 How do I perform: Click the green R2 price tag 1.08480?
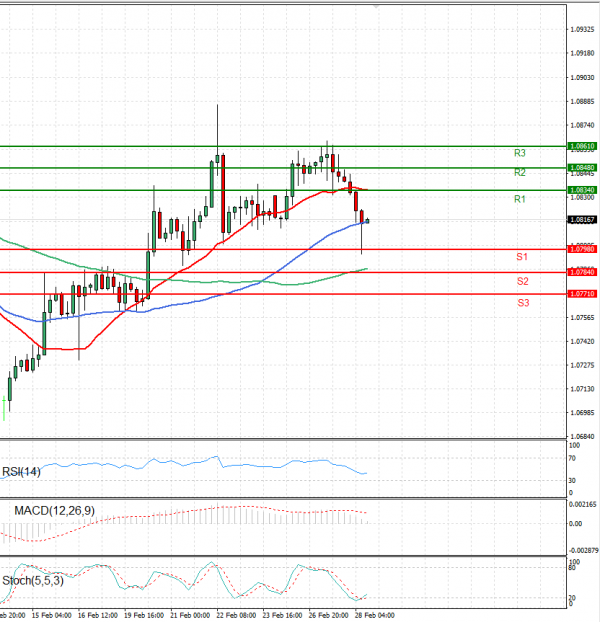pyautogui.click(x=582, y=168)
